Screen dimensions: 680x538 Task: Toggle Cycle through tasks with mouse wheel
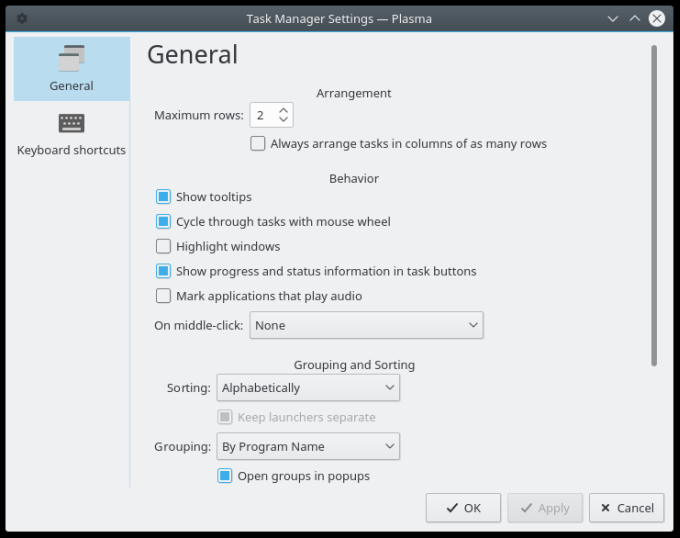[x=164, y=222]
